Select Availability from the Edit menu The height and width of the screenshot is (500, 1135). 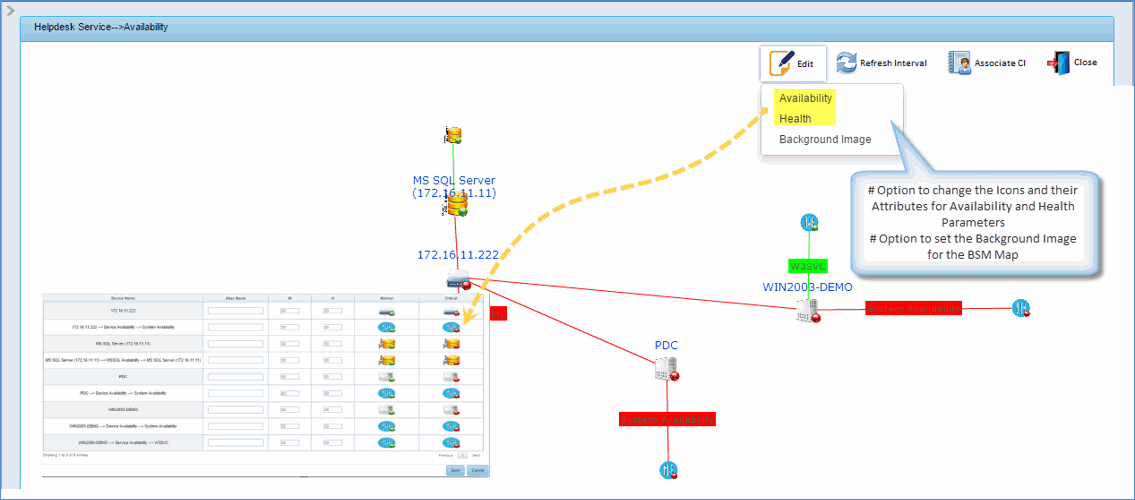(805, 98)
